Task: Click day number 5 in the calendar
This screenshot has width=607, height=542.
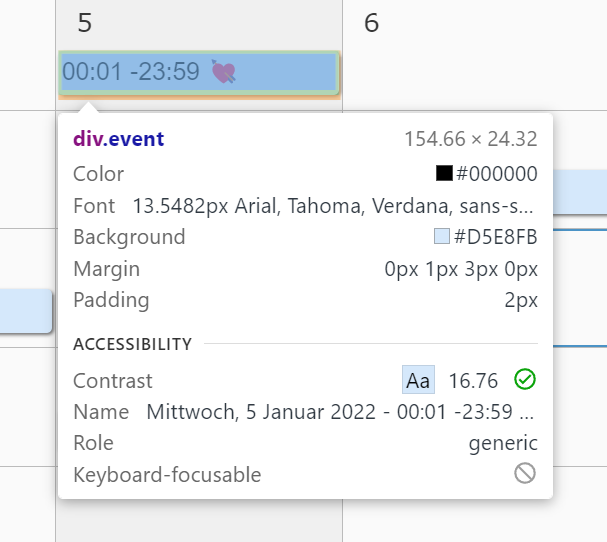Action: point(85,23)
